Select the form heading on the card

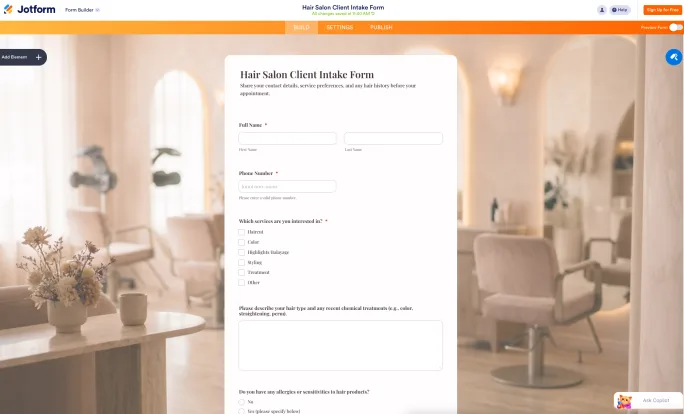coord(307,74)
